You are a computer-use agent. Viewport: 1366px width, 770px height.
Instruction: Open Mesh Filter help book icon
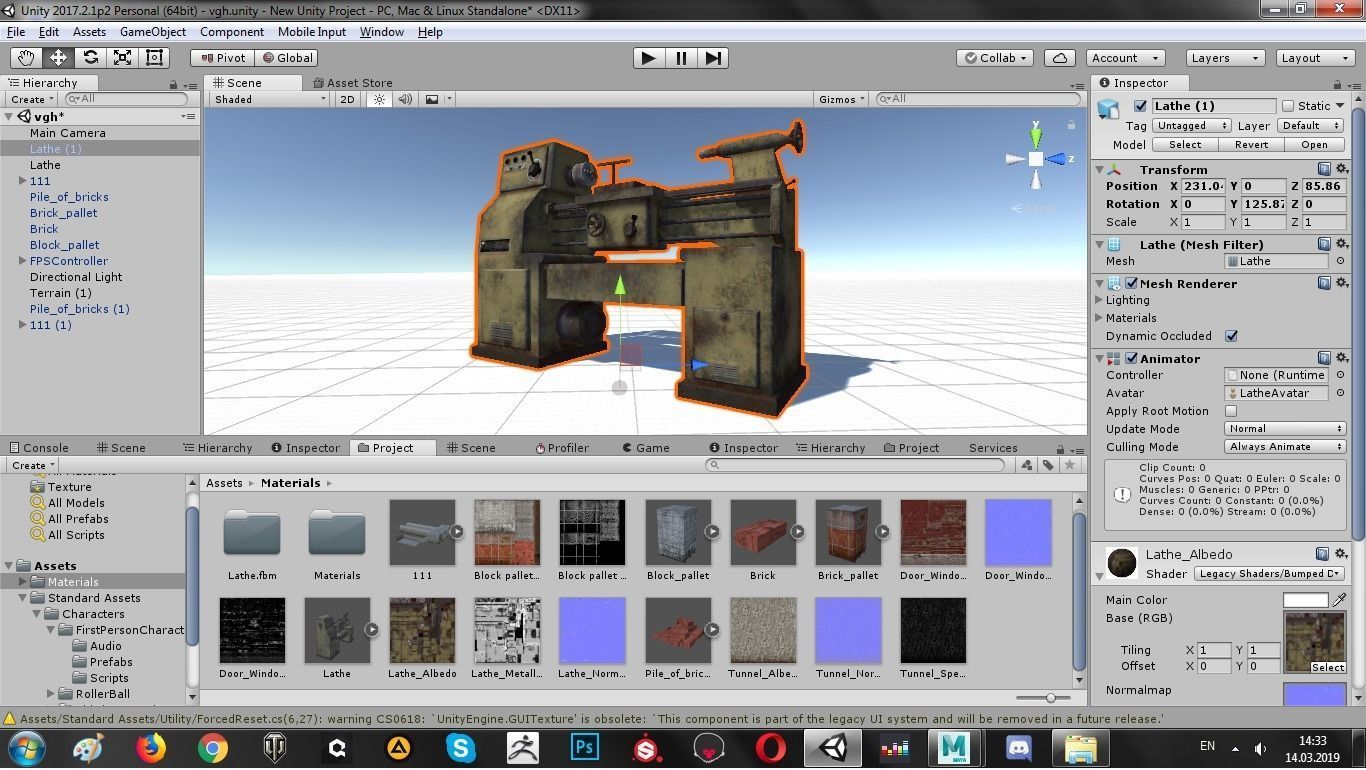coord(1324,244)
